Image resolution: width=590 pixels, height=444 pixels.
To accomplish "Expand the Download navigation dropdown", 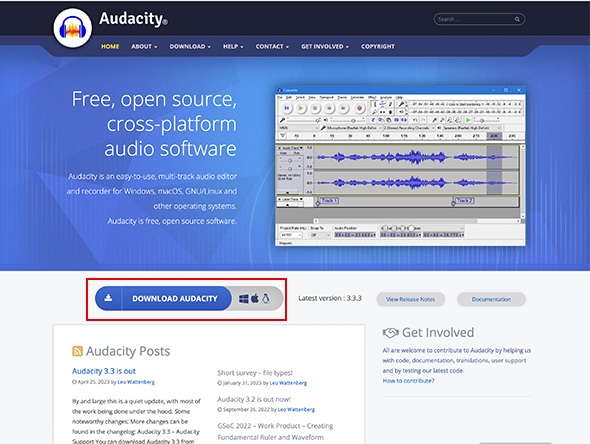I will pyautogui.click(x=190, y=47).
